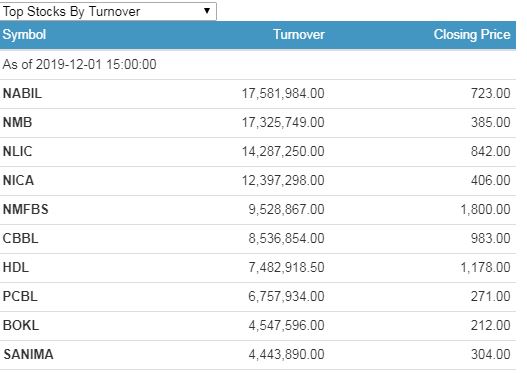The width and height of the screenshot is (527, 373).
Task: Click the Closing Price column header
Action: coord(472,35)
